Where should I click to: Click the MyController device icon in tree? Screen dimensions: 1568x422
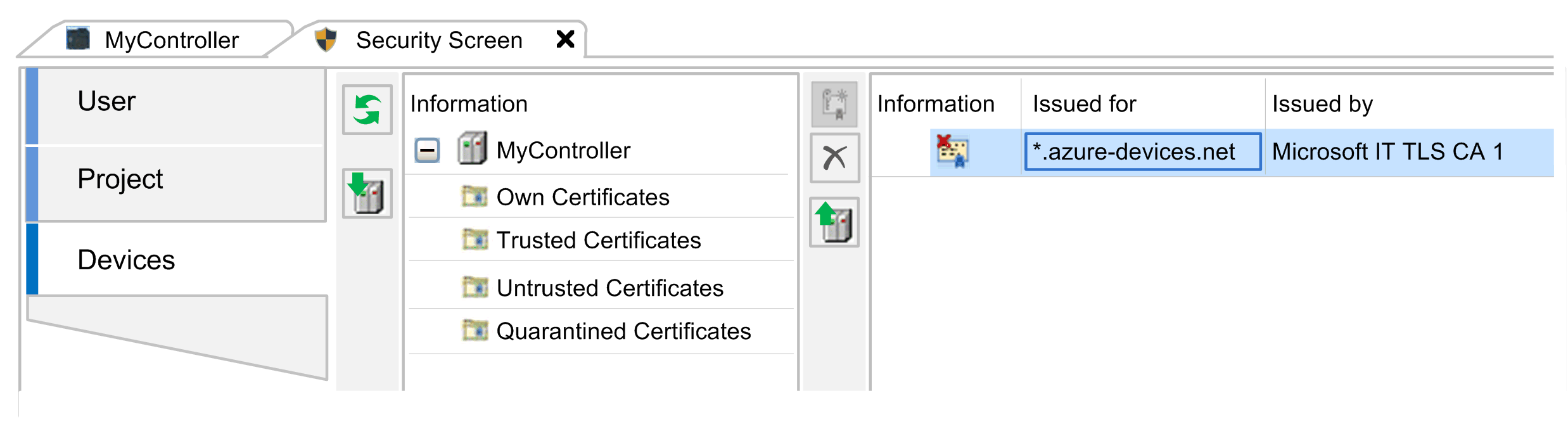(x=472, y=150)
